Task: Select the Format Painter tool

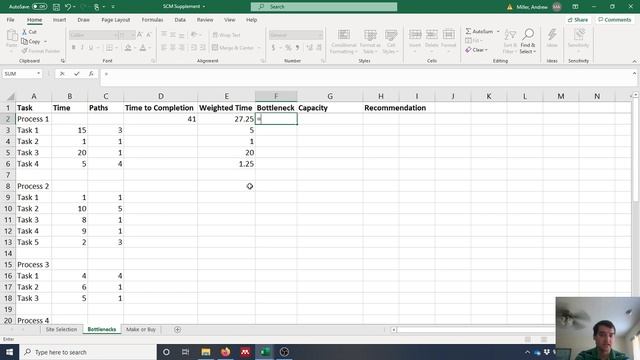Action: (40, 51)
